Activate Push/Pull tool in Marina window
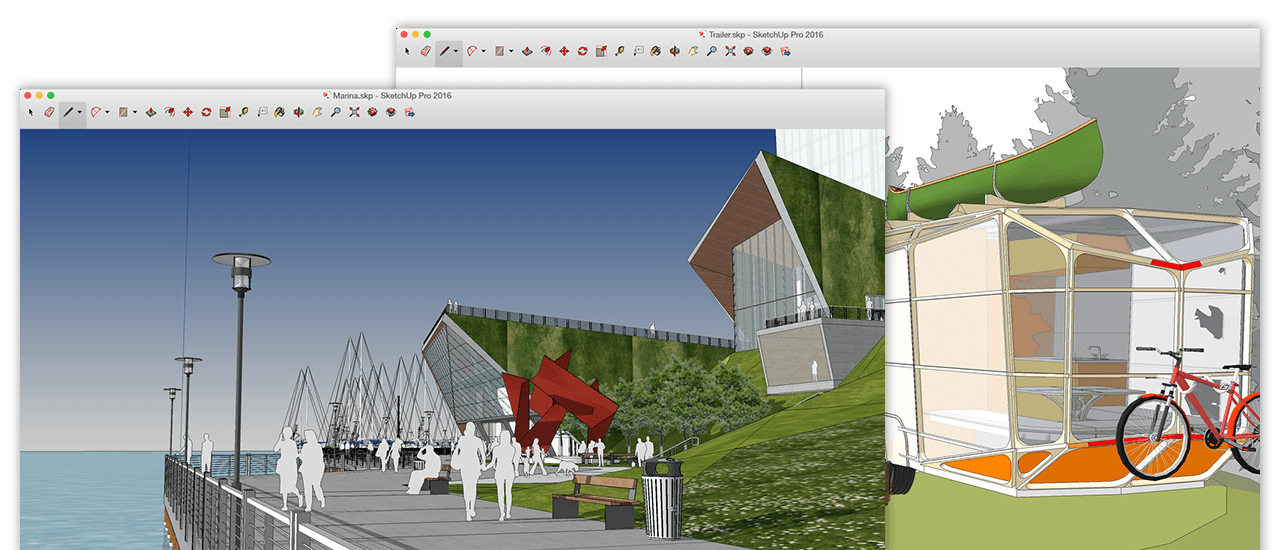The height and width of the screenshot is (550, 1280). pyautogui.click(x=151, y=112)
